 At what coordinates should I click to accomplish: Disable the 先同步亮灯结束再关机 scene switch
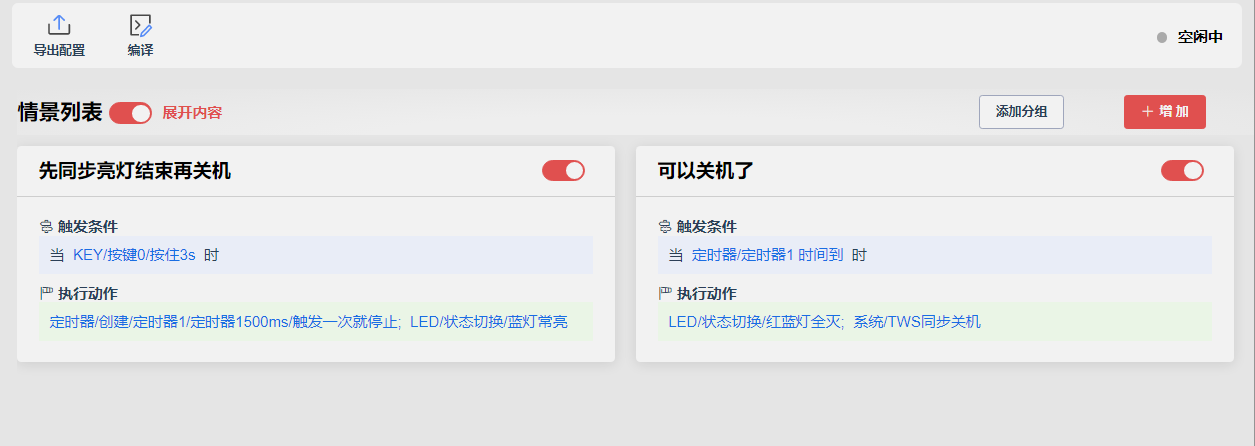point(563,171)
